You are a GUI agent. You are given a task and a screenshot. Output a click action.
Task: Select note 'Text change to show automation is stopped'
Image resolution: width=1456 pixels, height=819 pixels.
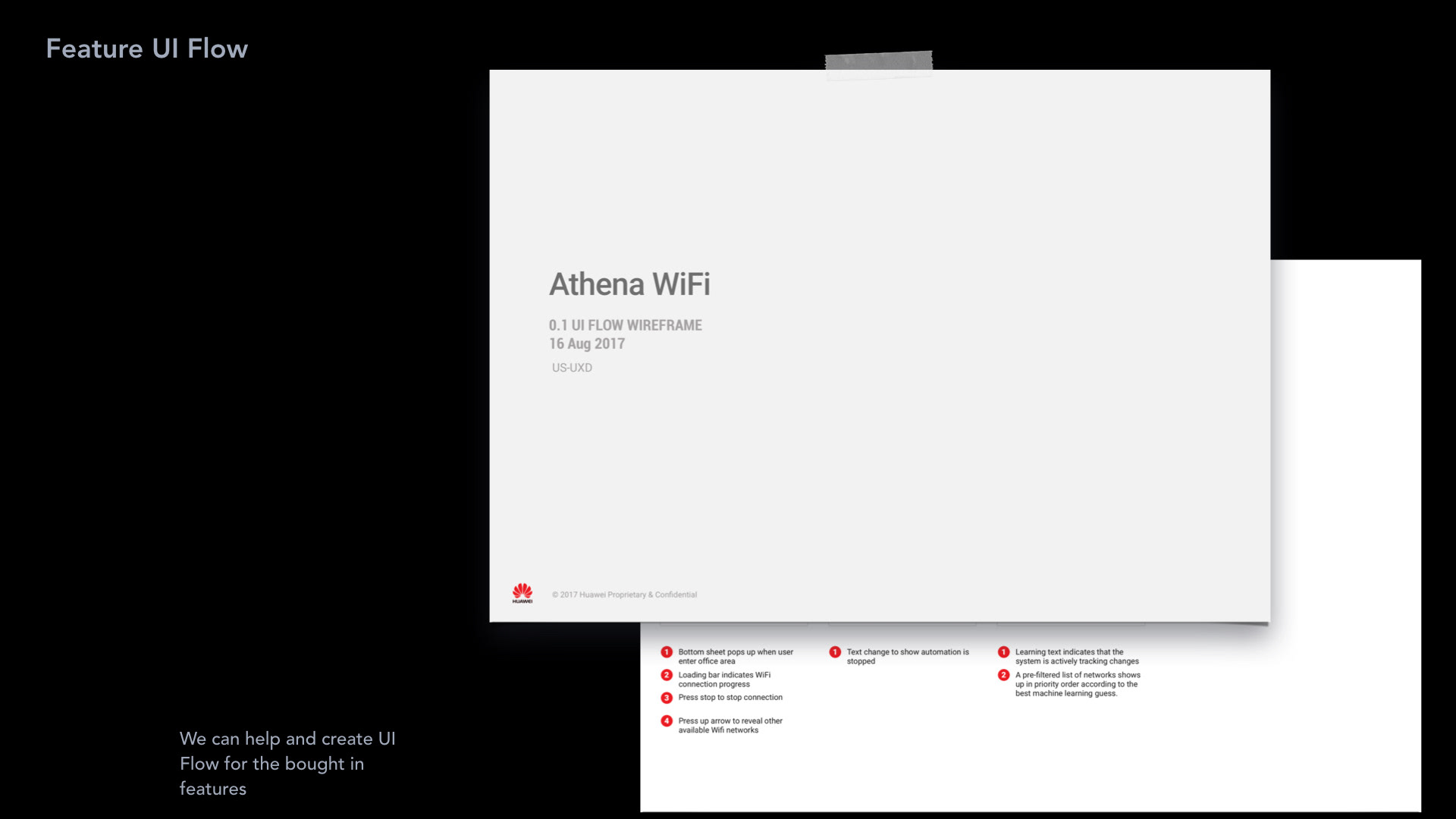coord(908,657)
